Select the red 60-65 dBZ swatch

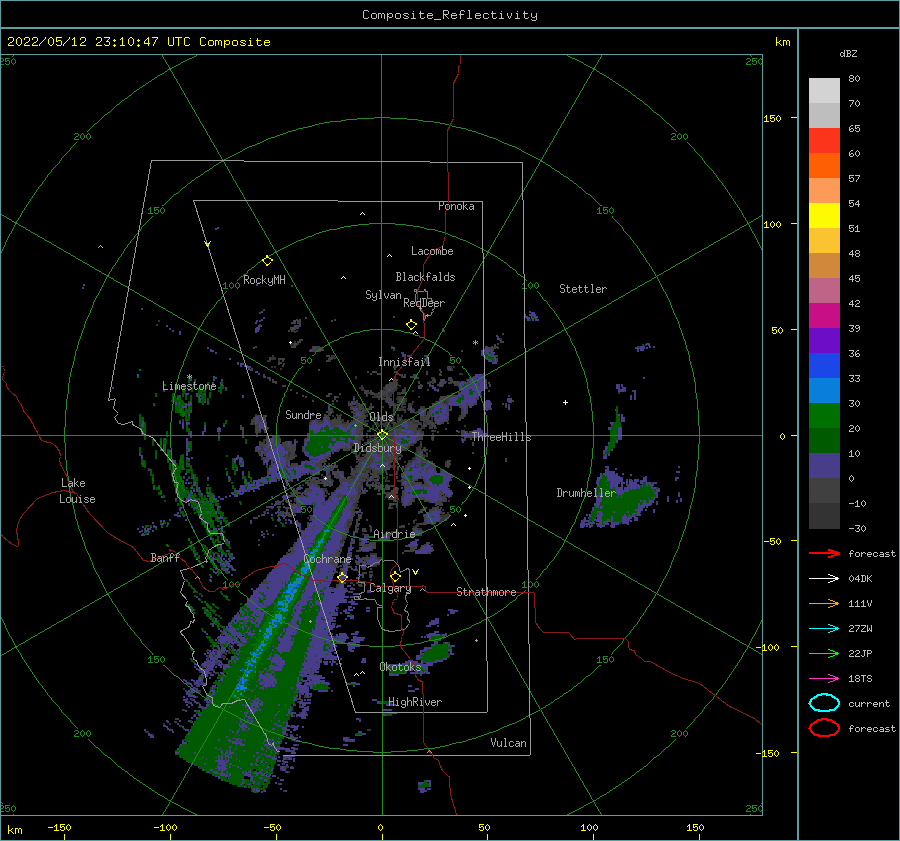coord(824,141)
